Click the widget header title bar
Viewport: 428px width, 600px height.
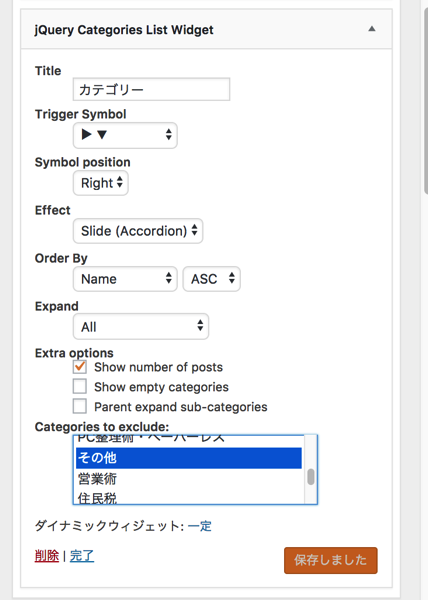pos(207,29)
